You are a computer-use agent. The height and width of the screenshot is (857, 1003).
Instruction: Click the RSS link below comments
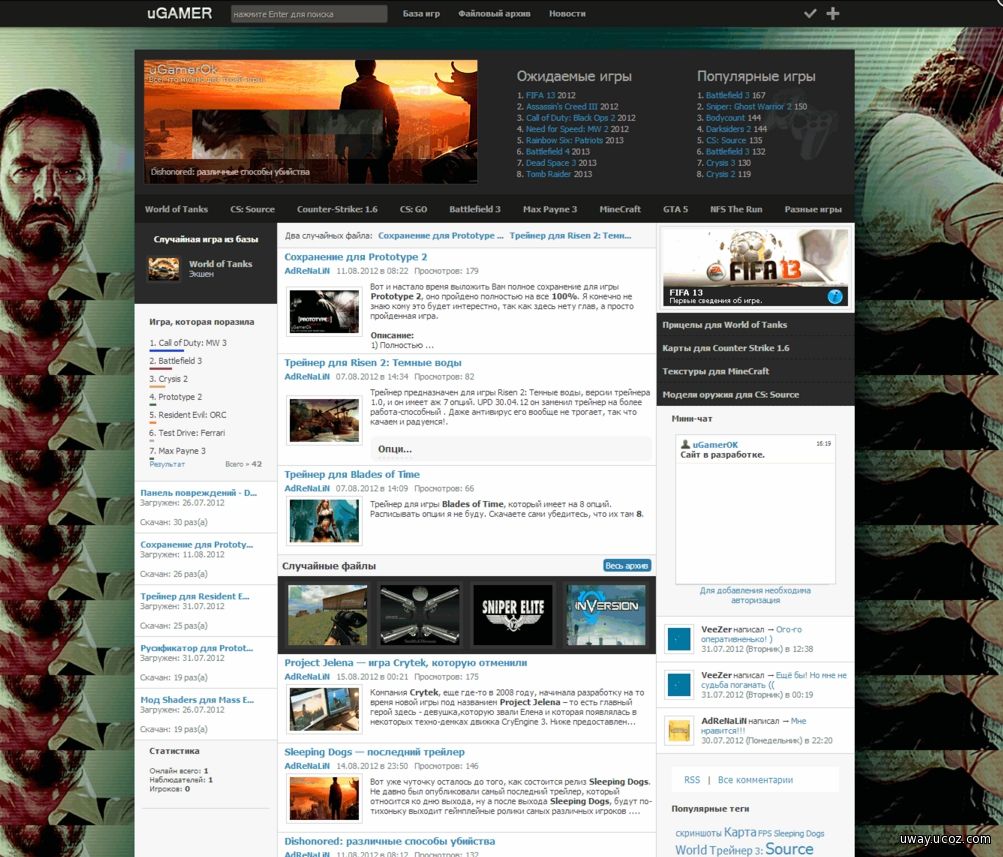coord(692,780)
